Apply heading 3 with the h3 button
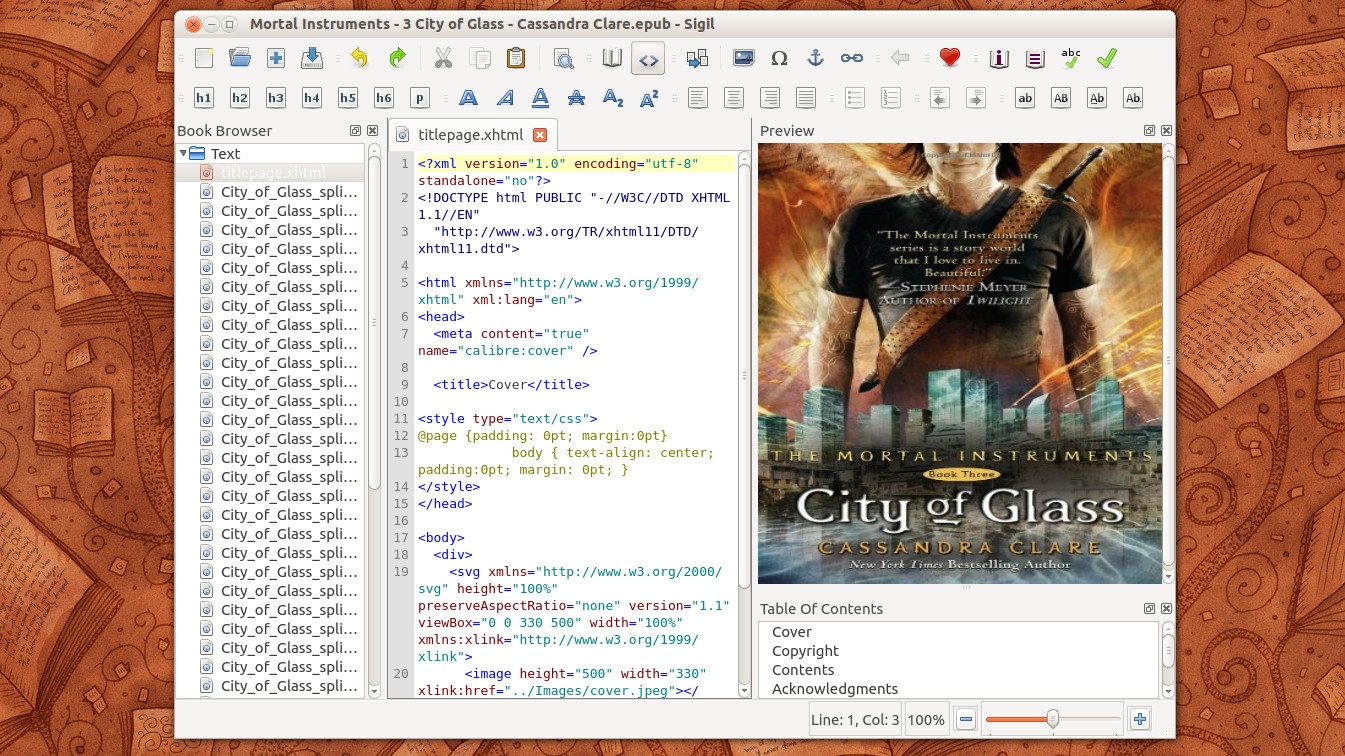 276,98
